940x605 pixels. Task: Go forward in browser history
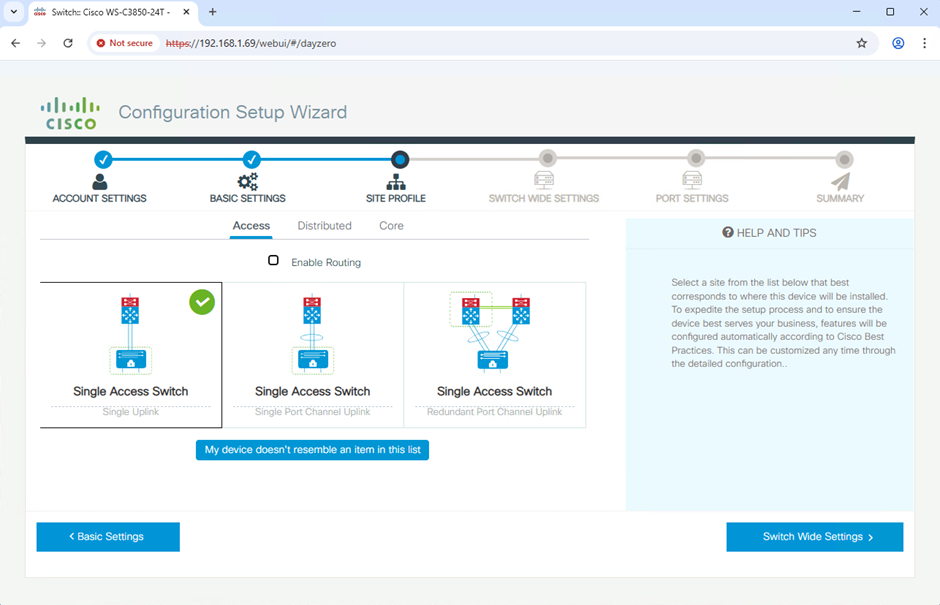41,43
